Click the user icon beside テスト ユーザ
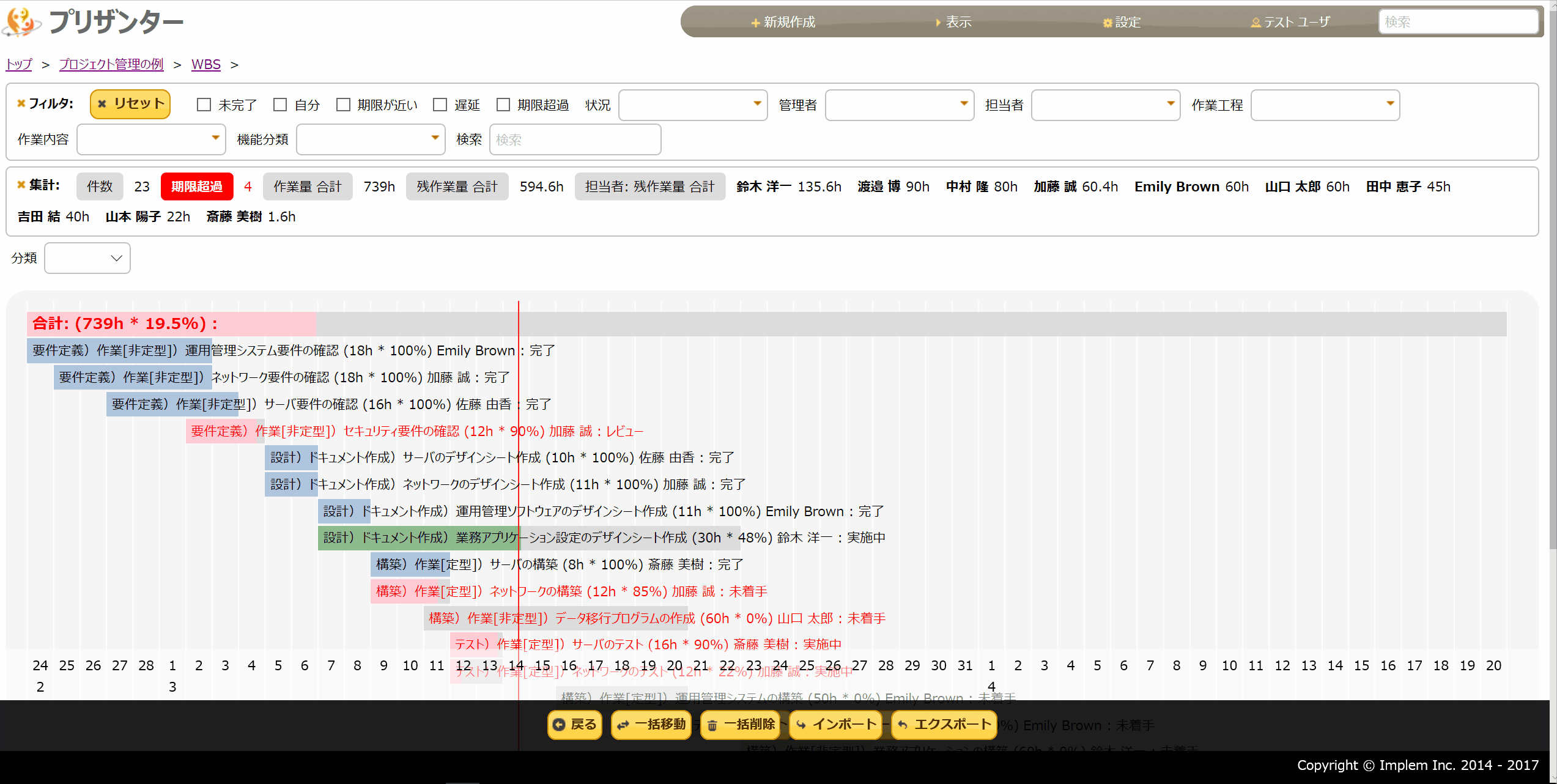Image resolution: width=1557 pixels, height=784 pixels. coord(1256,23)
